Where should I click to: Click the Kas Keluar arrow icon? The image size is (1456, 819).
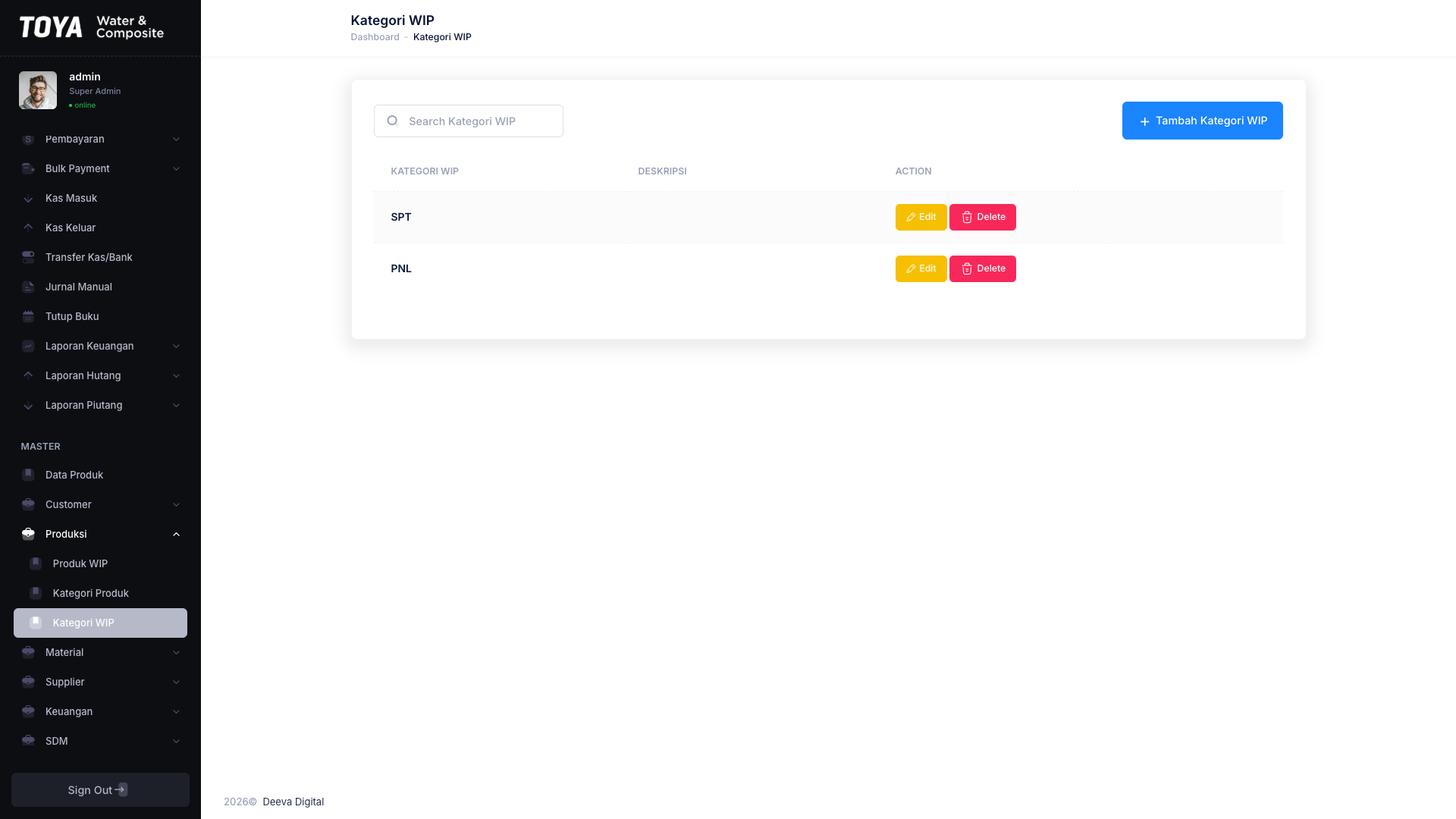tap(28, 228)
